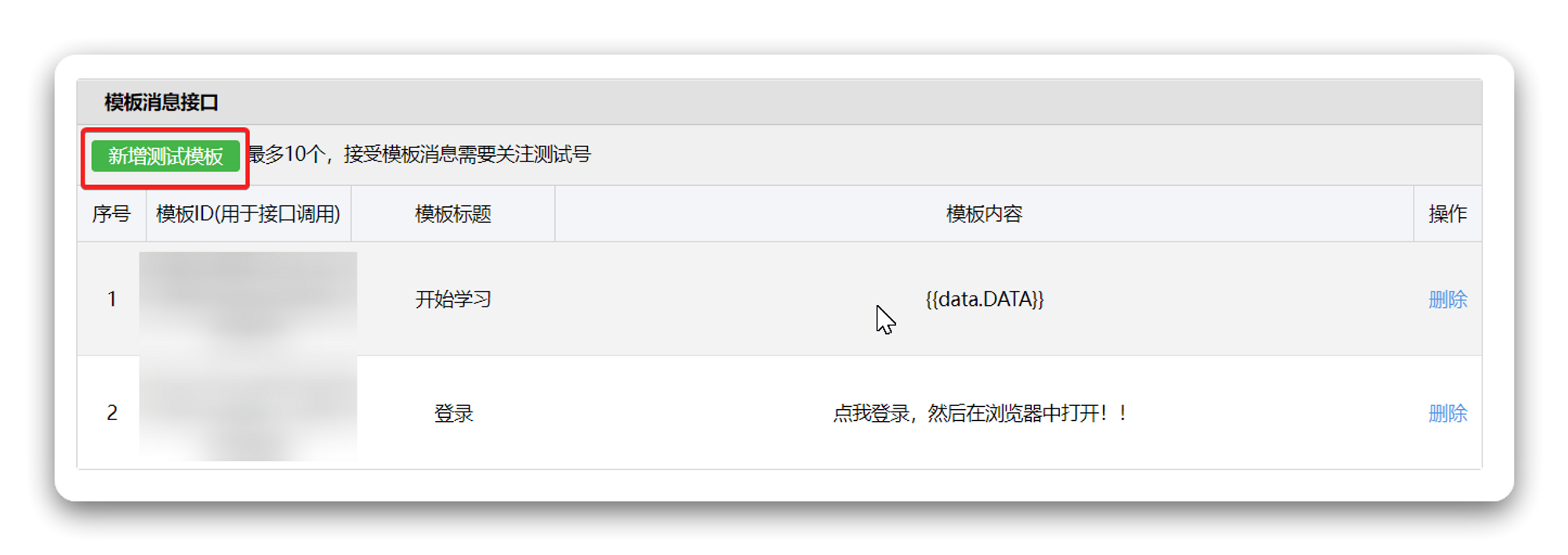Click the 操作 column header
Image resolution: width=1568 pixels, height=555 pixels.
(1447, 214)
